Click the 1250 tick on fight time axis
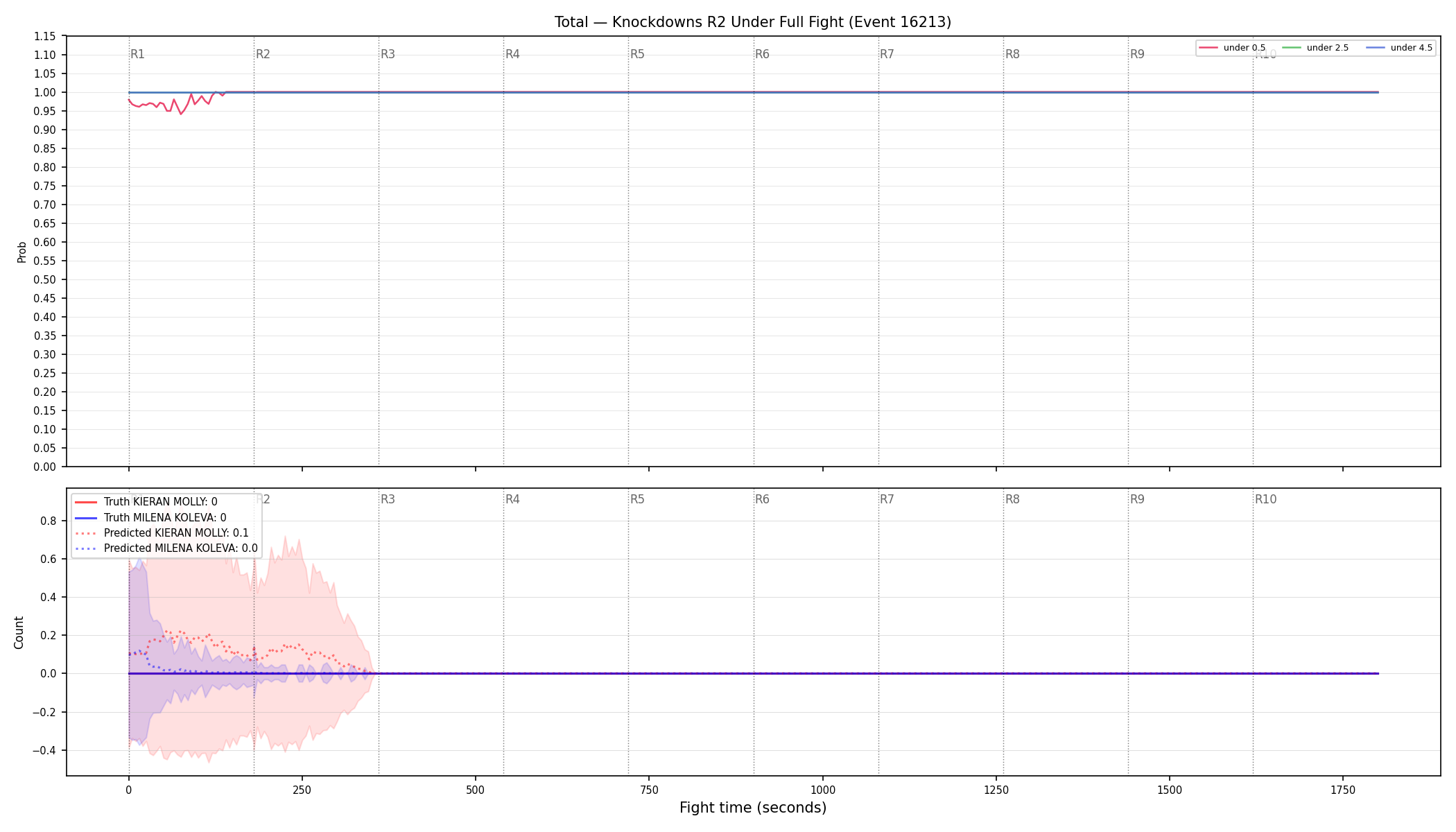The height and width of the screenshot is (832, 1456). click(996, 790)
